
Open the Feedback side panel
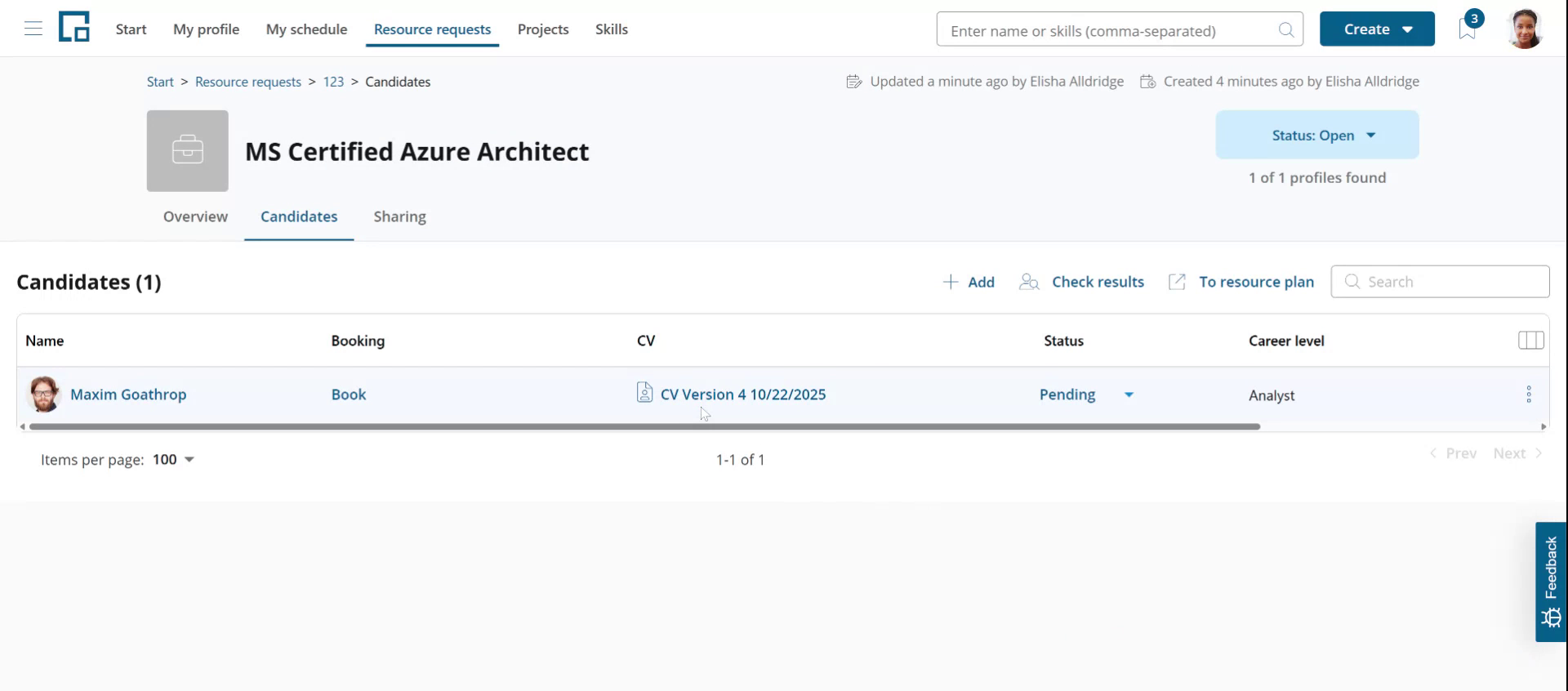click(x=1551, y=582)
